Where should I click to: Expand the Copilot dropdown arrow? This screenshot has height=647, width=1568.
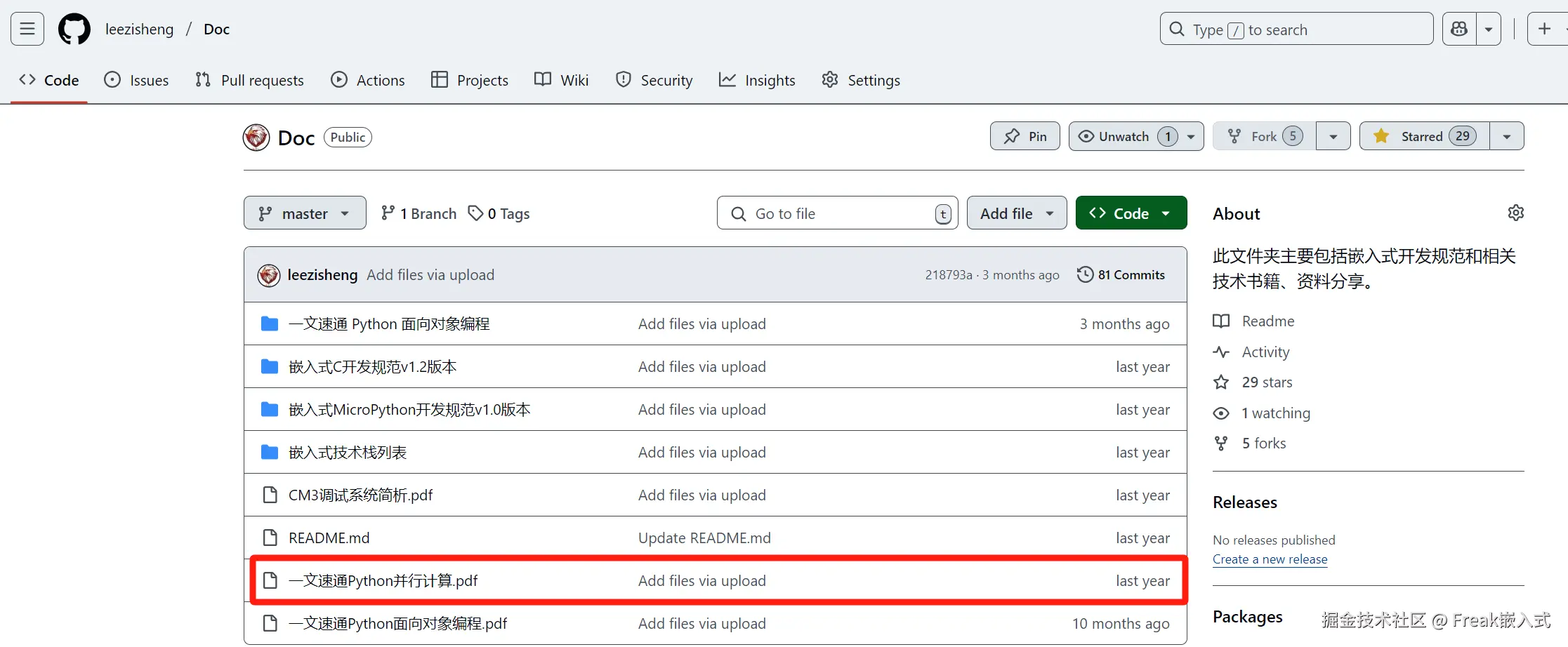coord(1488,29)
